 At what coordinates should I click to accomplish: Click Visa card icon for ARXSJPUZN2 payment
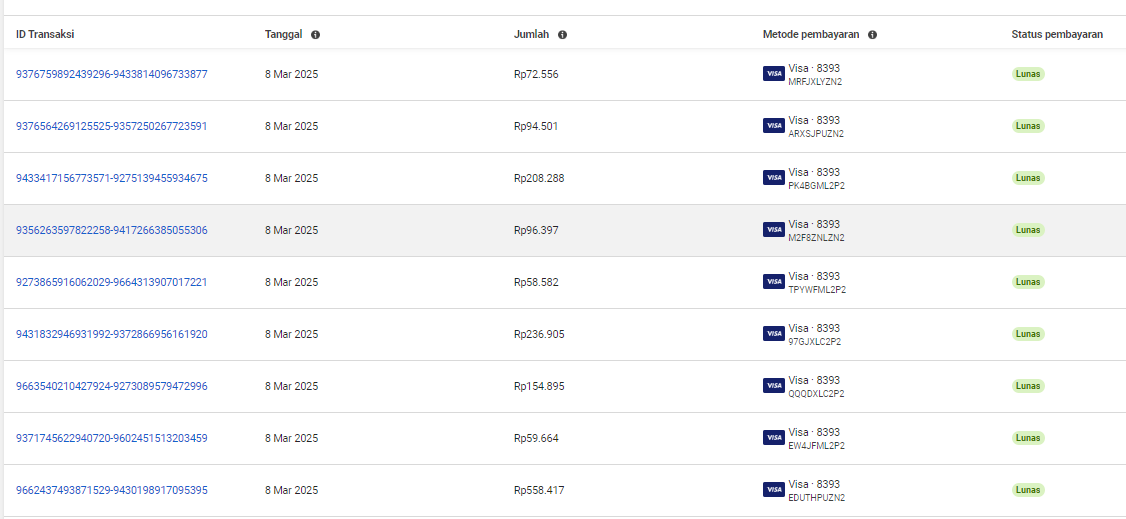pos(773,126)
